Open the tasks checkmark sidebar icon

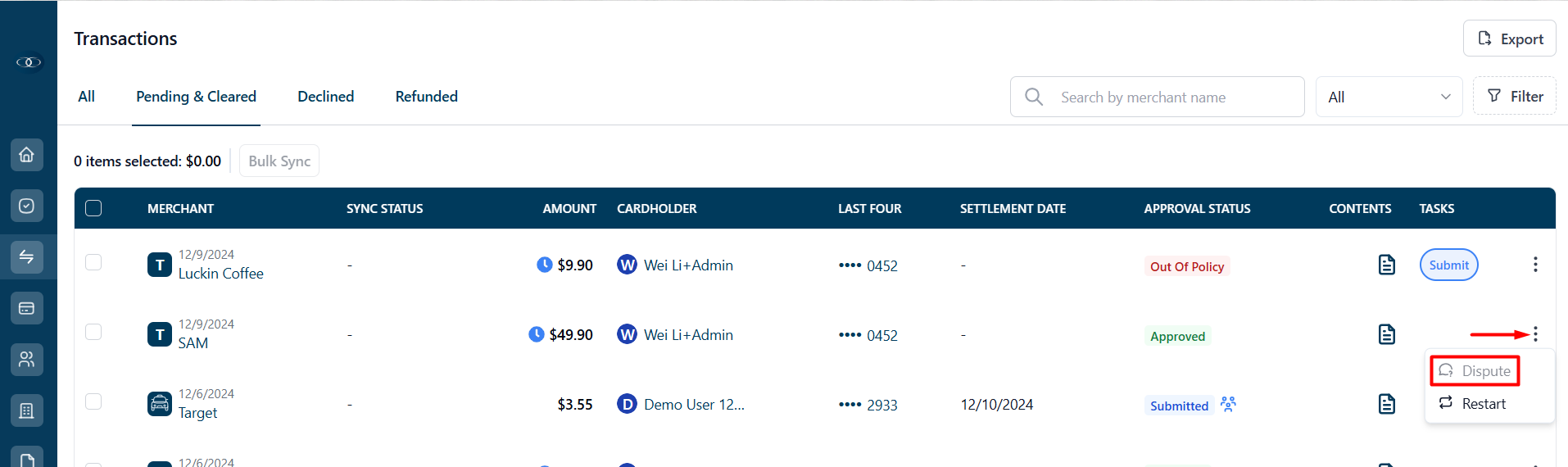point(27,206)
